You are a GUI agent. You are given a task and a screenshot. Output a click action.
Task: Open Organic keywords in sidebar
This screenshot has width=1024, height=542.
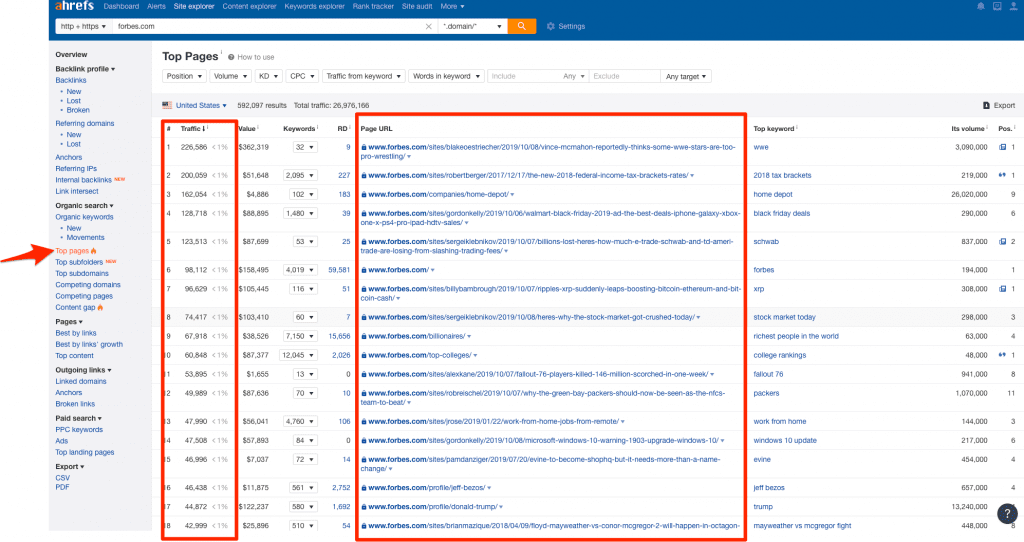tap(84, 217)
